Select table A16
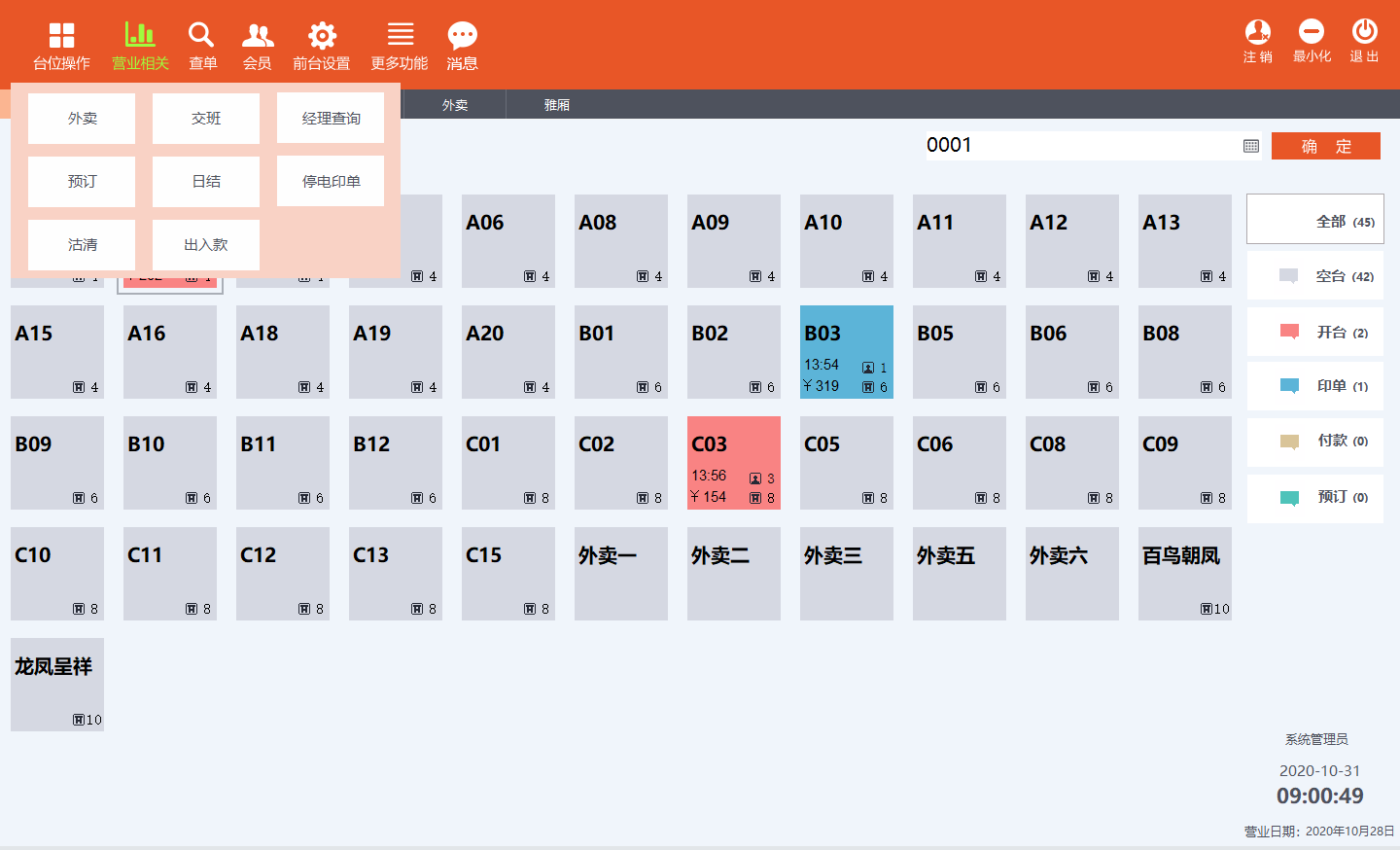This screenshot has height=850, width=1400. [170, 352]
